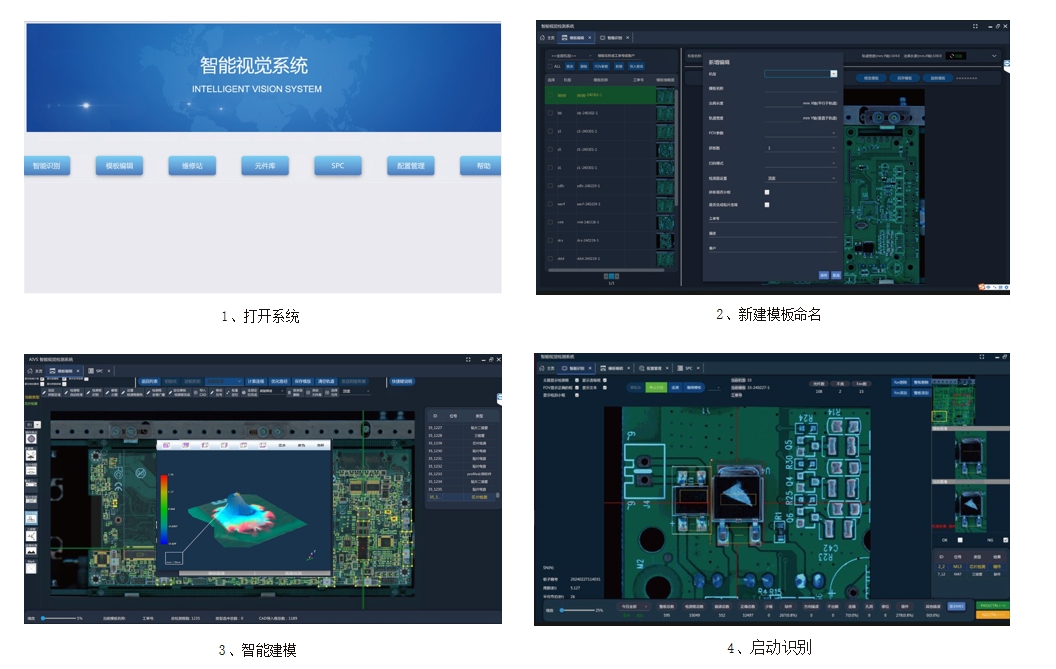Switch to the second tab in the template naming window

[574, 38]
